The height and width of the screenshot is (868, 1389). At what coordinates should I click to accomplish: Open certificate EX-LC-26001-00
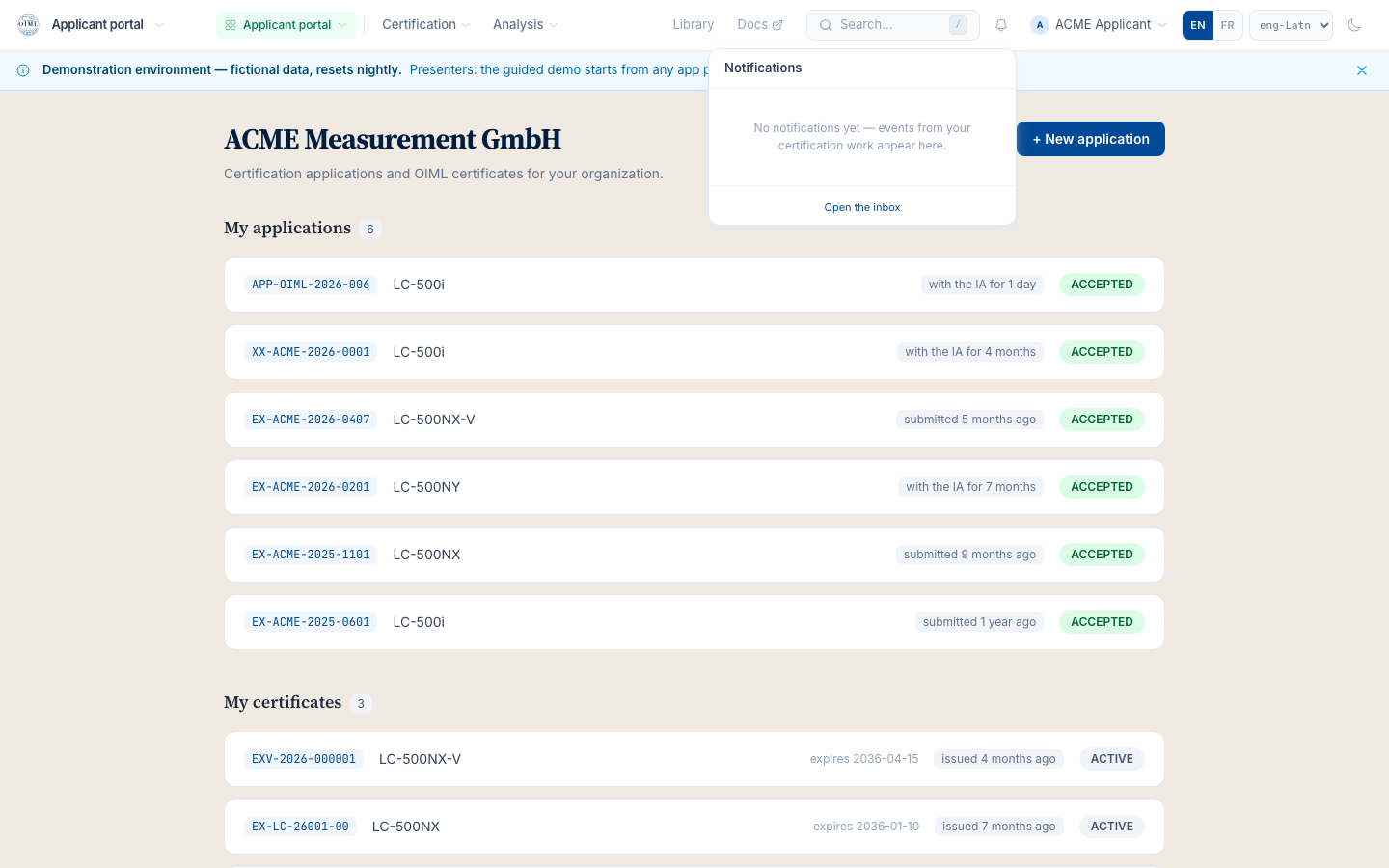click(694, 827)
